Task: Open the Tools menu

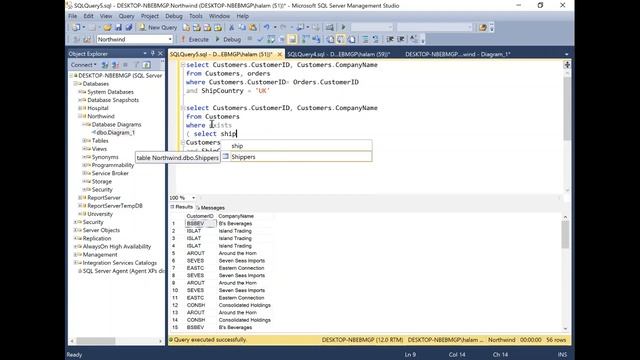Action: [196, 16]
